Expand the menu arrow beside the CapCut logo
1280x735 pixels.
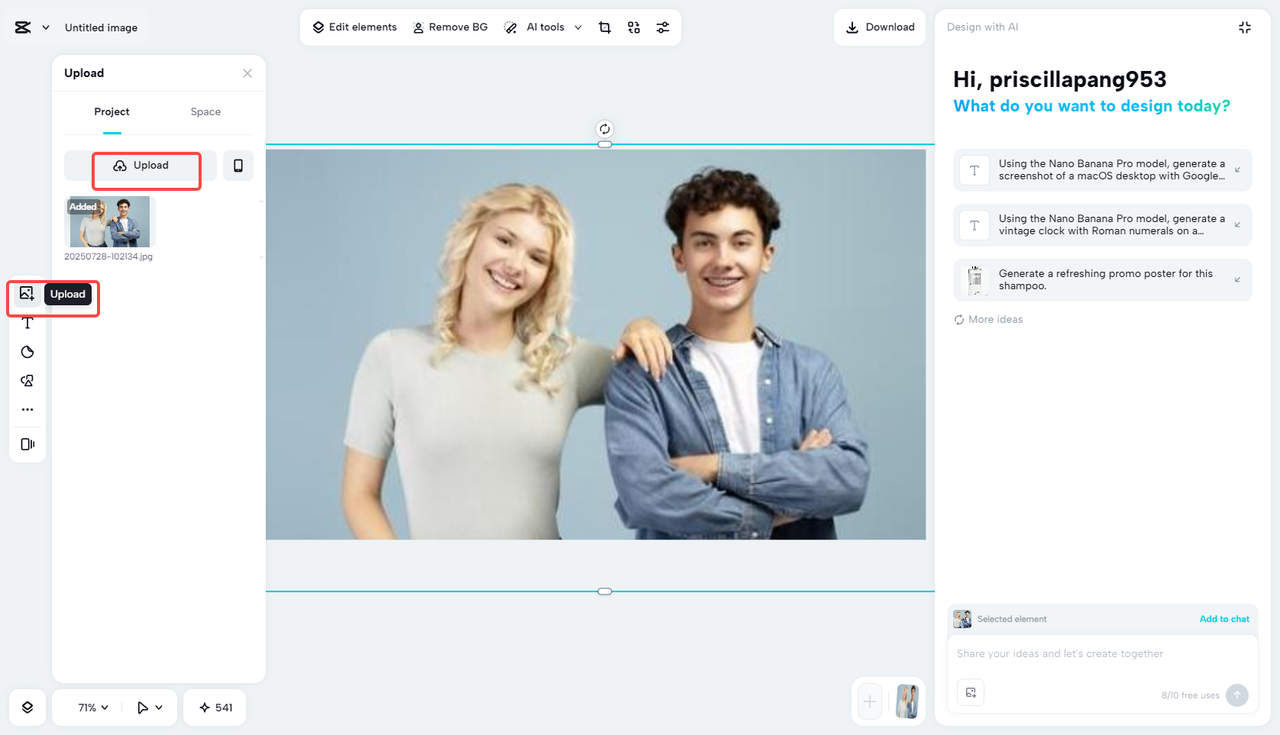coord(45,28)
